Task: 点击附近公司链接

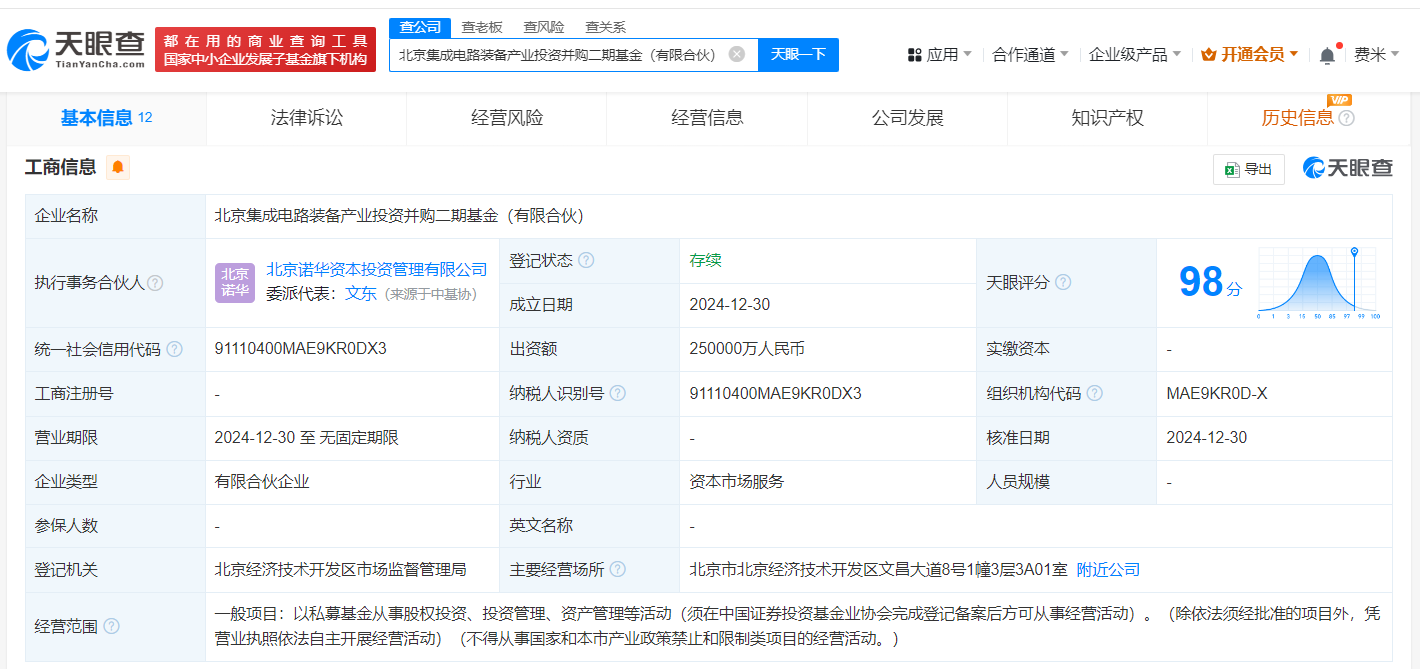Action: pos(1106,568)
